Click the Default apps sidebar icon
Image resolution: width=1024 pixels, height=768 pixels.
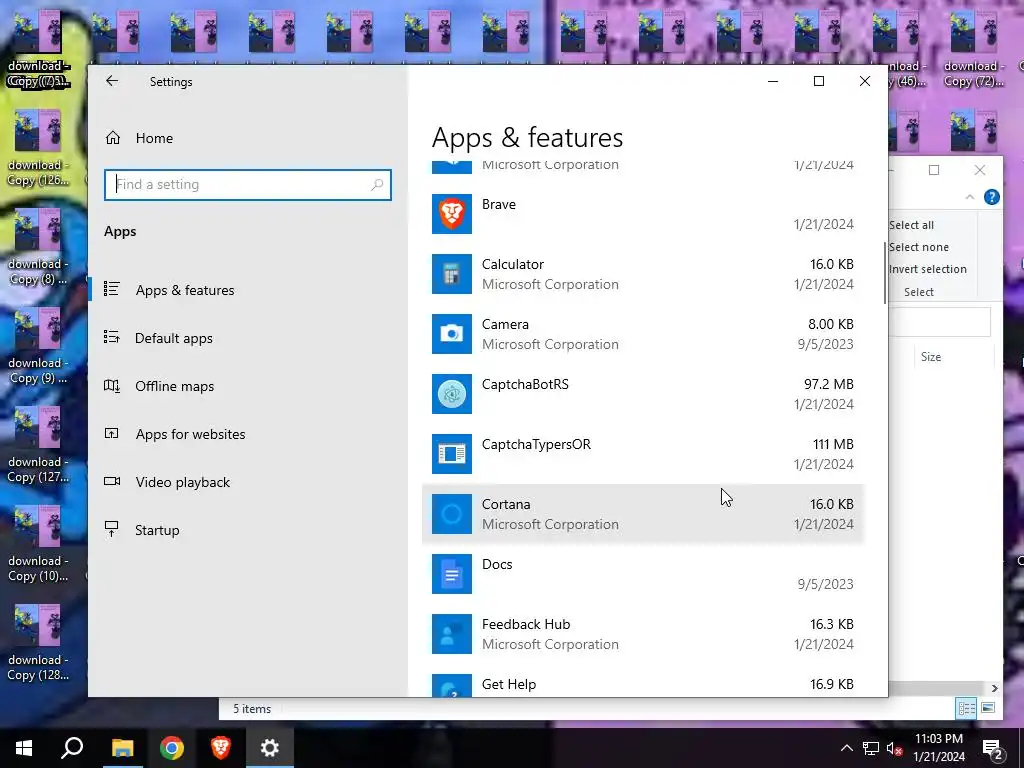112,337
